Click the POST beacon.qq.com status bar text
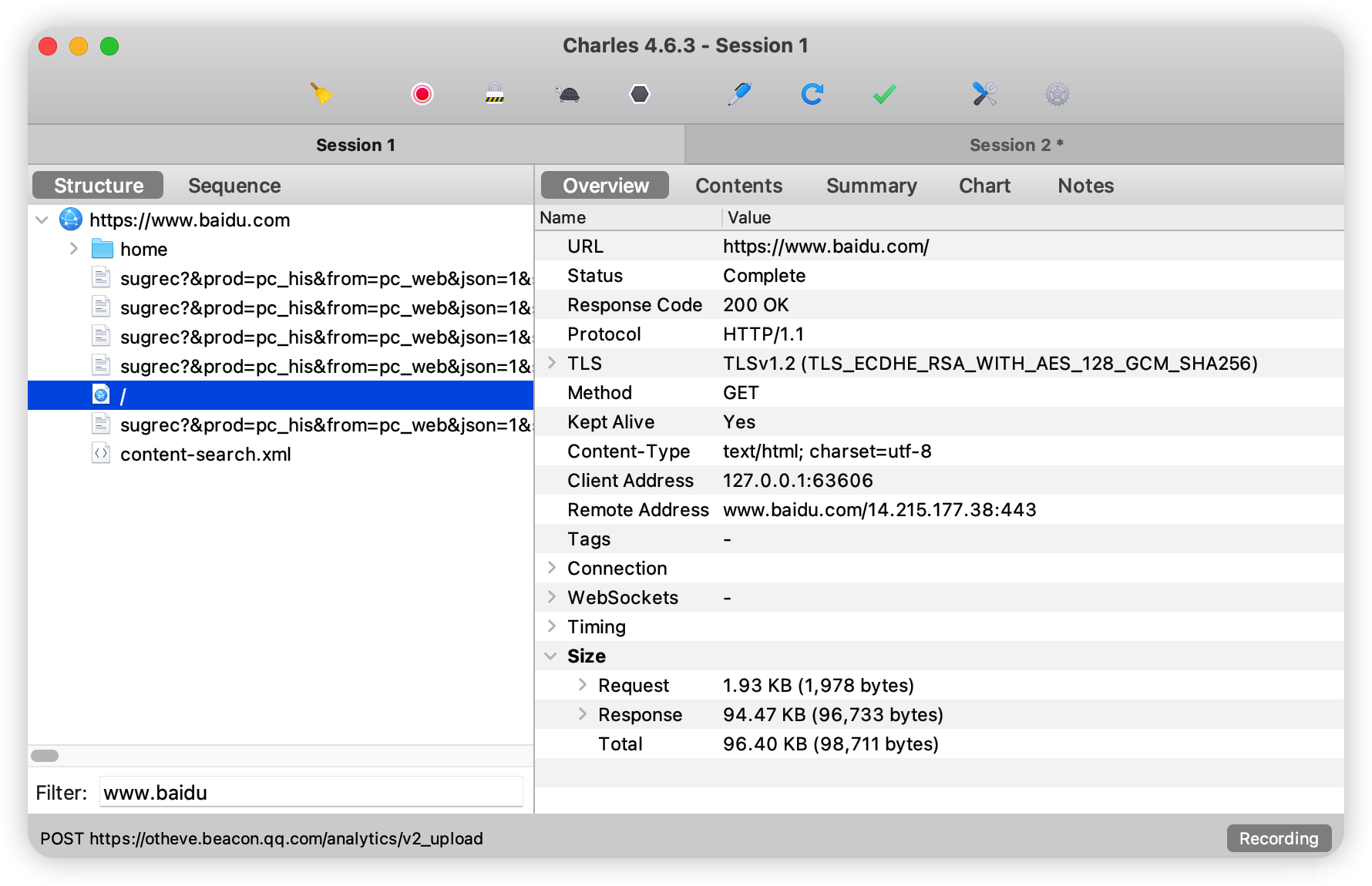Image resolution: width=1372 pixels, height=886 pixels. 262,838
